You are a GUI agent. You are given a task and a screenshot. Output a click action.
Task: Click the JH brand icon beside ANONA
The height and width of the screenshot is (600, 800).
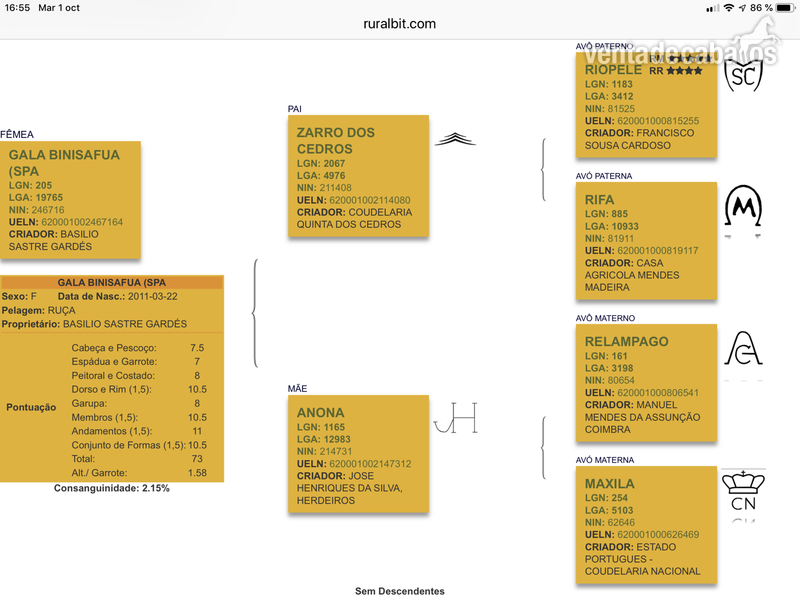pyautogui.click(x=456, y=418)
